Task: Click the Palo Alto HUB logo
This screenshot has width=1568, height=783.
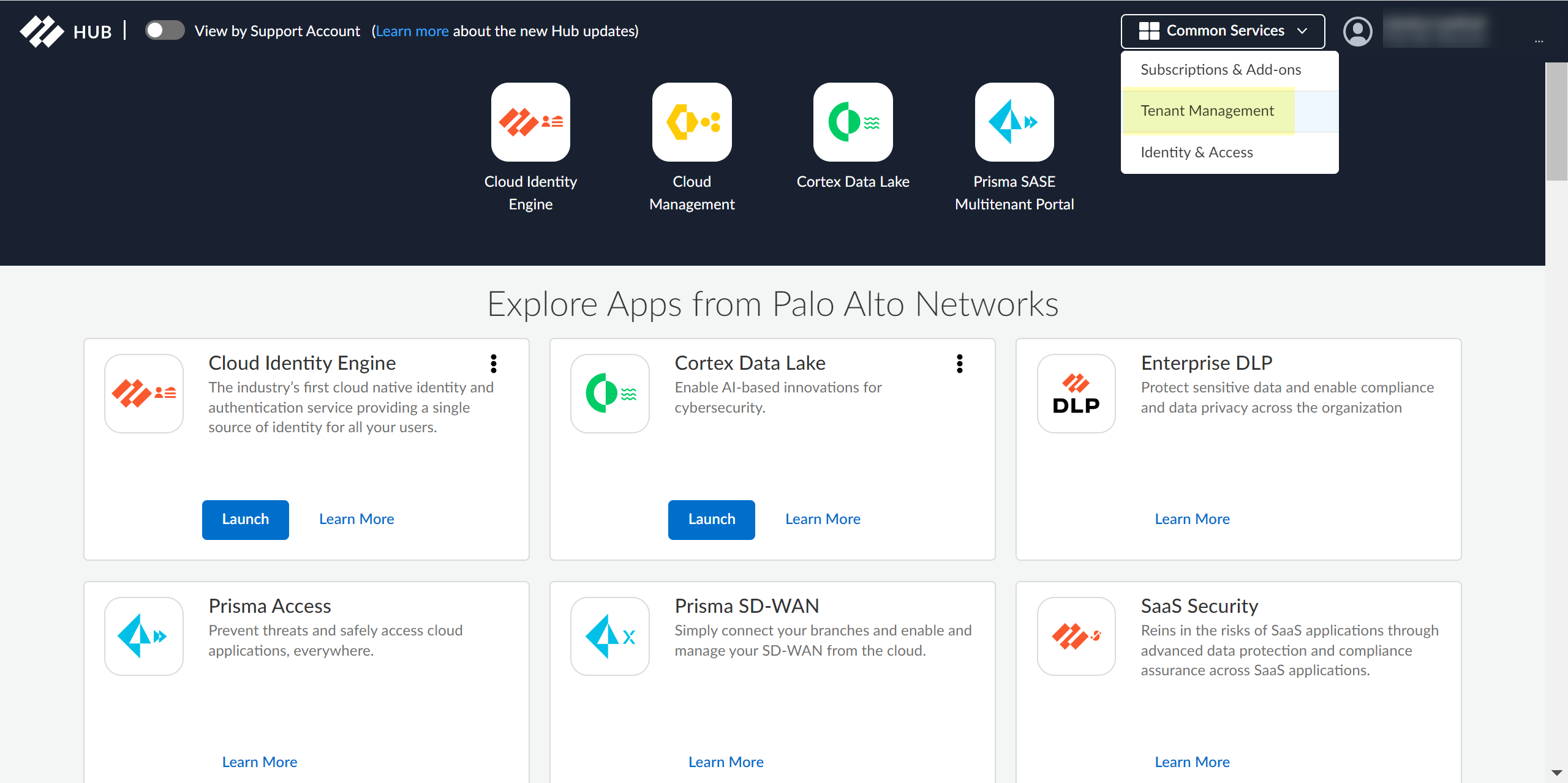Action: tap(42, 31)
